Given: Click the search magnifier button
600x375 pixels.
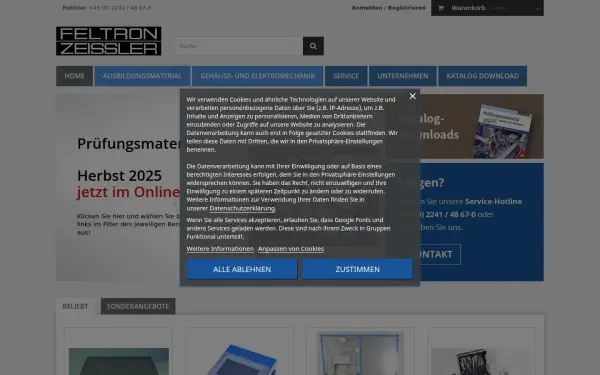Looking at the screenshot, I should tap(313, 46).
